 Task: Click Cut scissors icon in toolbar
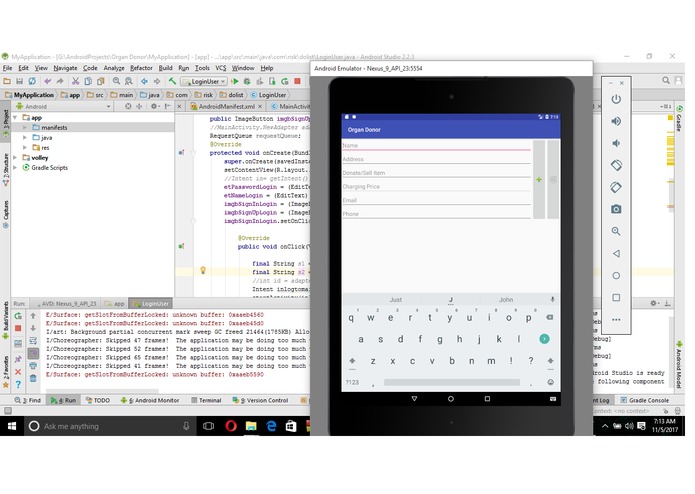(x=75, y=81)
